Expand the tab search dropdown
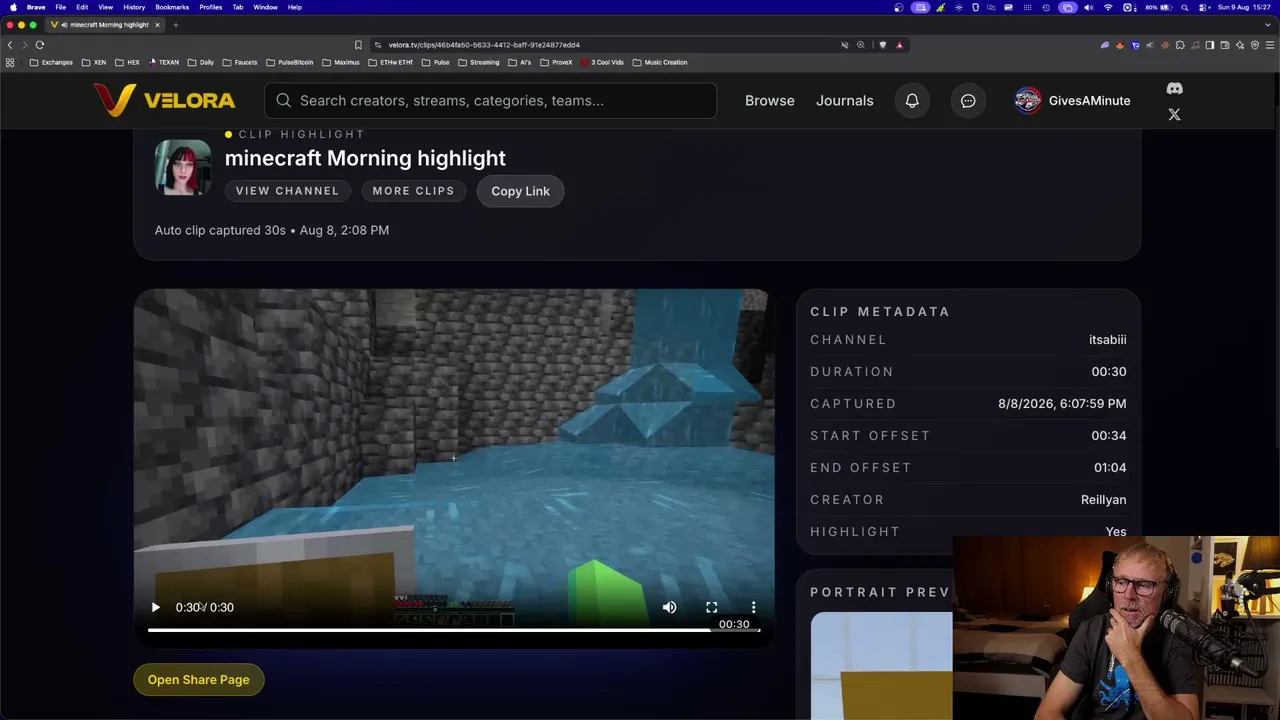The height and width of the screenshot is (720, 1280). click(x=1268, y=24)
